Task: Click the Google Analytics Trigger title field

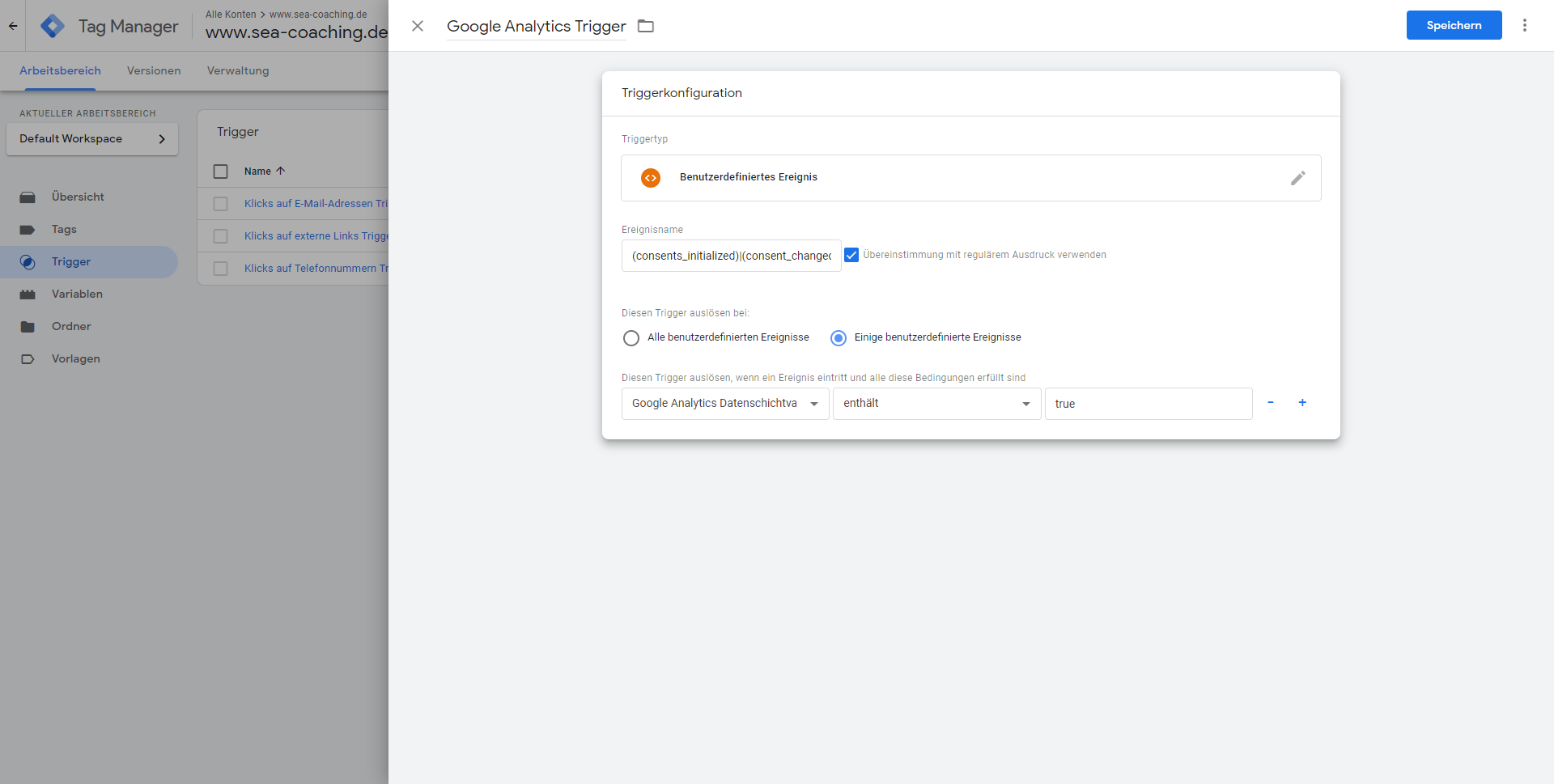Action: click(x=537, y=26)
